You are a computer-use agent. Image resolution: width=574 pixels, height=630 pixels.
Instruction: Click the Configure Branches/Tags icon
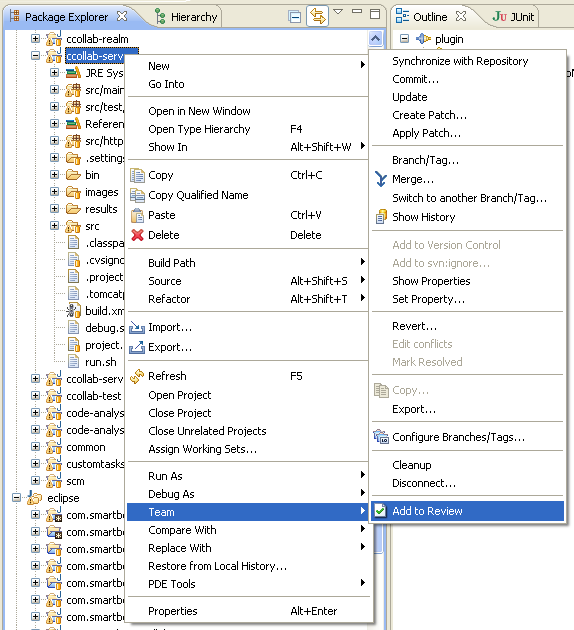point(381,437)
